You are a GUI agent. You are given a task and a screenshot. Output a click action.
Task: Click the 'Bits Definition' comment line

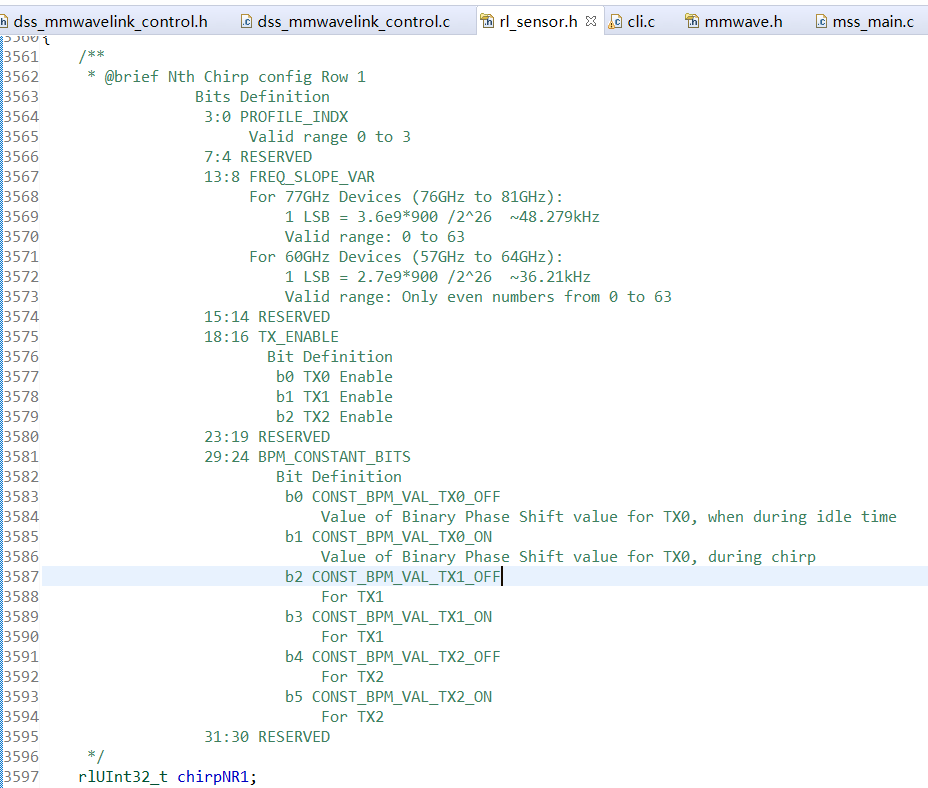pos(262,97)
